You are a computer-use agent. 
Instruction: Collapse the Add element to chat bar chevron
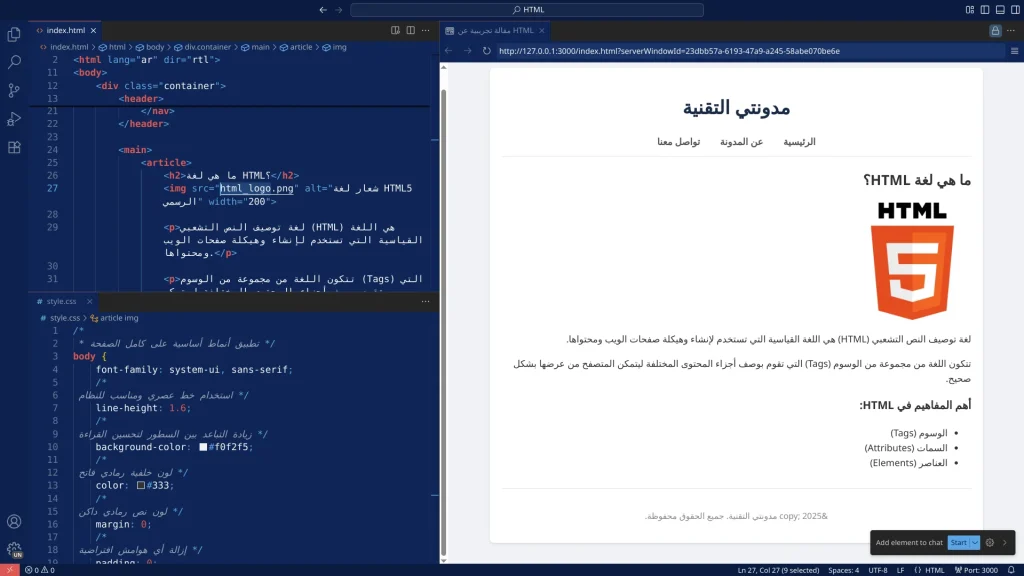[1005, 543]
